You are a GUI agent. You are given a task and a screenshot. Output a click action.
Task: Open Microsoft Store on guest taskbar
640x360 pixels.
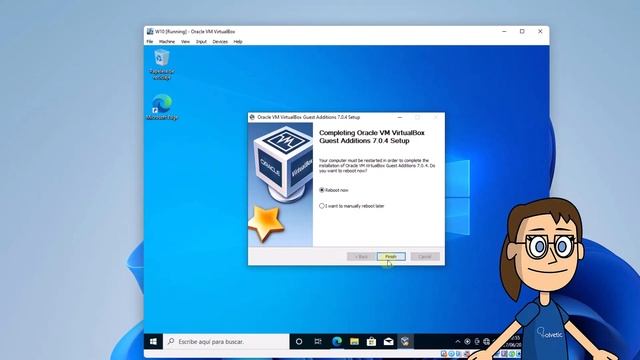click(x=371, y=342)
